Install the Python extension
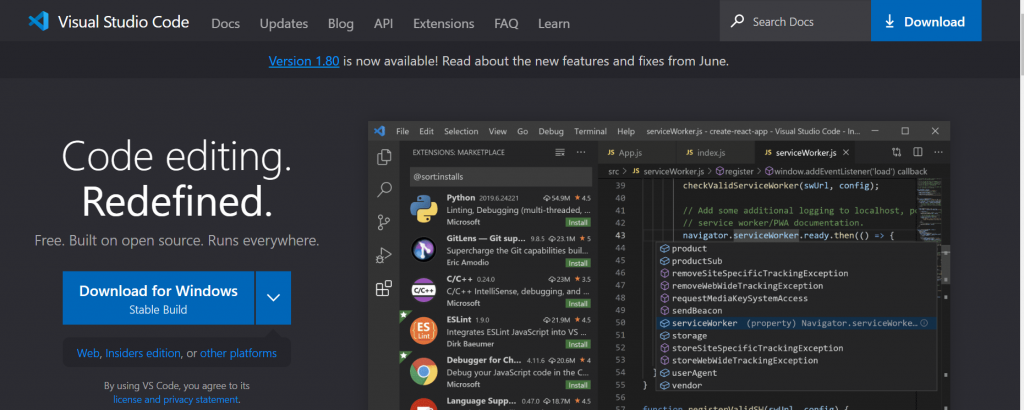The height and width of the screenshot is (410, 1024). pyautogui.click(x=578, y=223)
